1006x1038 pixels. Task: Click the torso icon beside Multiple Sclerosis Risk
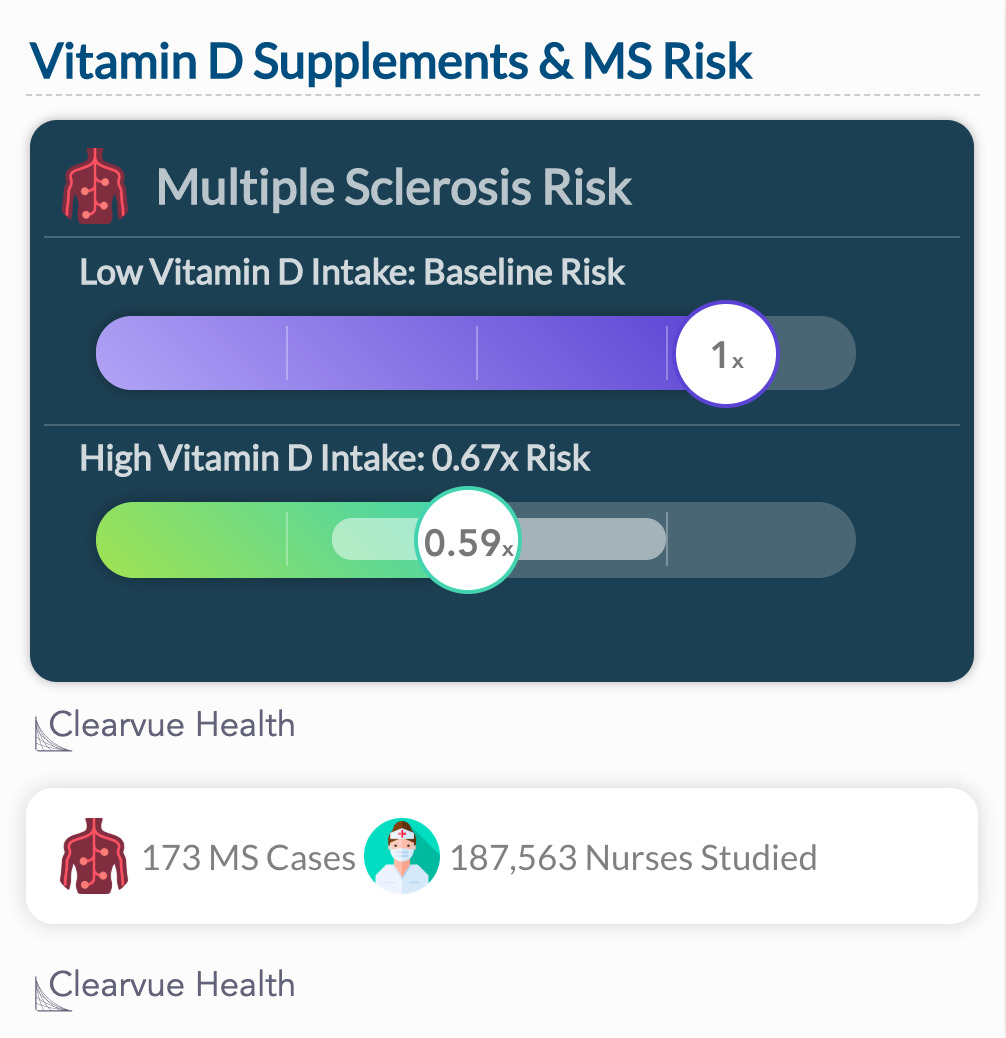pos(95,186)
